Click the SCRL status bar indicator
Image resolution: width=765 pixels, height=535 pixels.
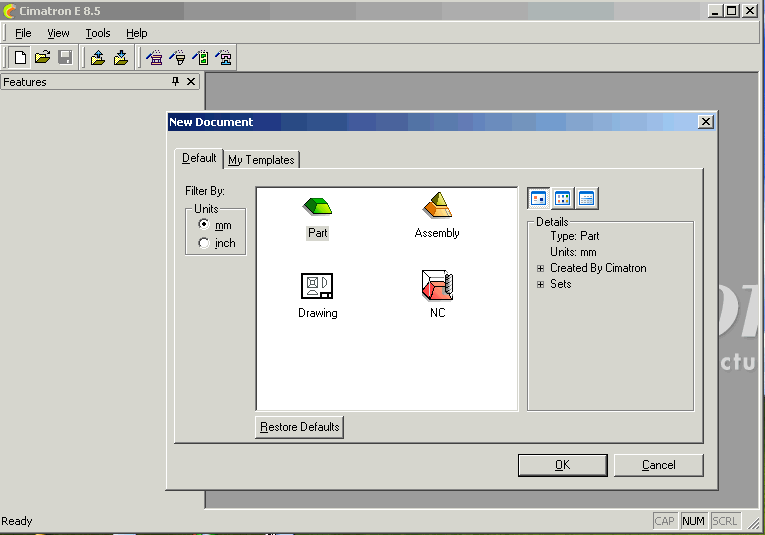[x=725, y=521]
